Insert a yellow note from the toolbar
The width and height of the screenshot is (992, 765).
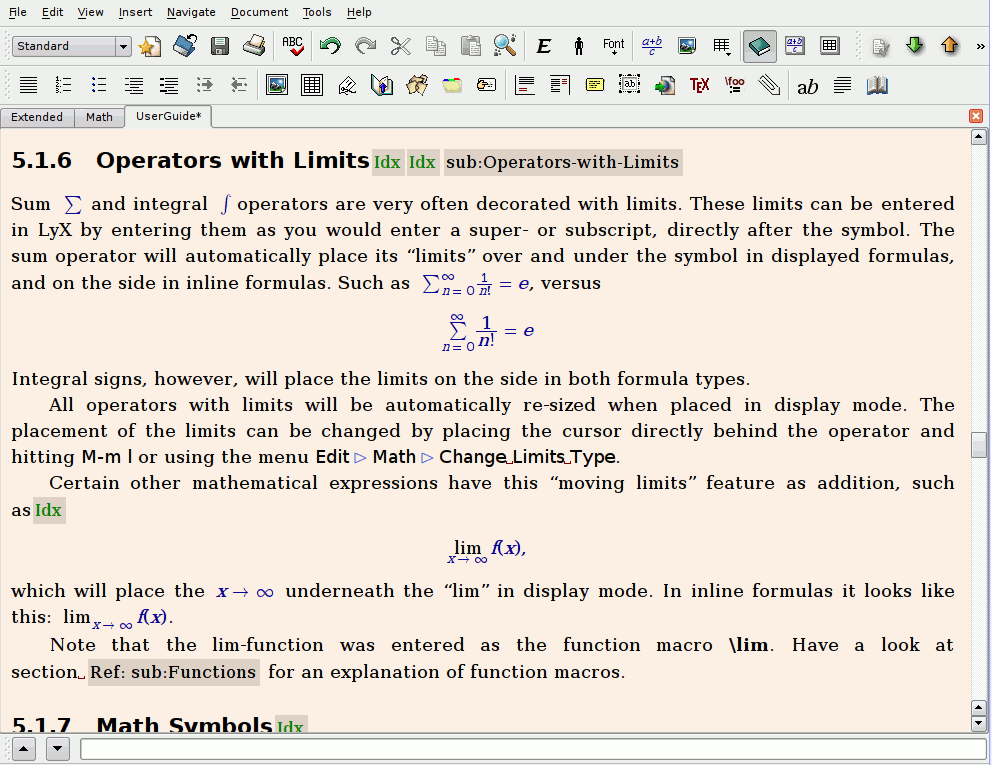[x=595, y=86]
